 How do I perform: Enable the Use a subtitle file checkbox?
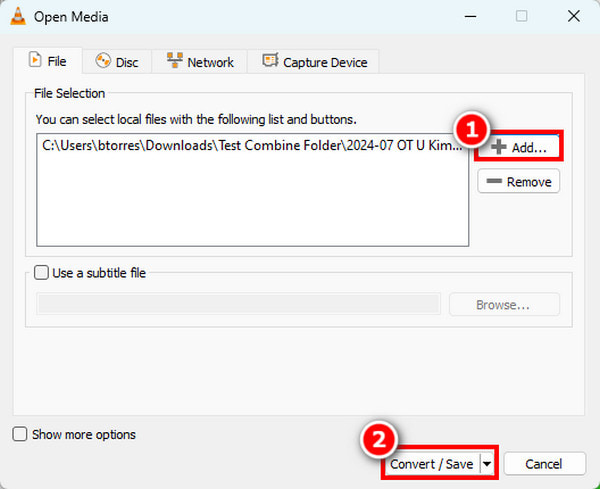tap(41, 273)
